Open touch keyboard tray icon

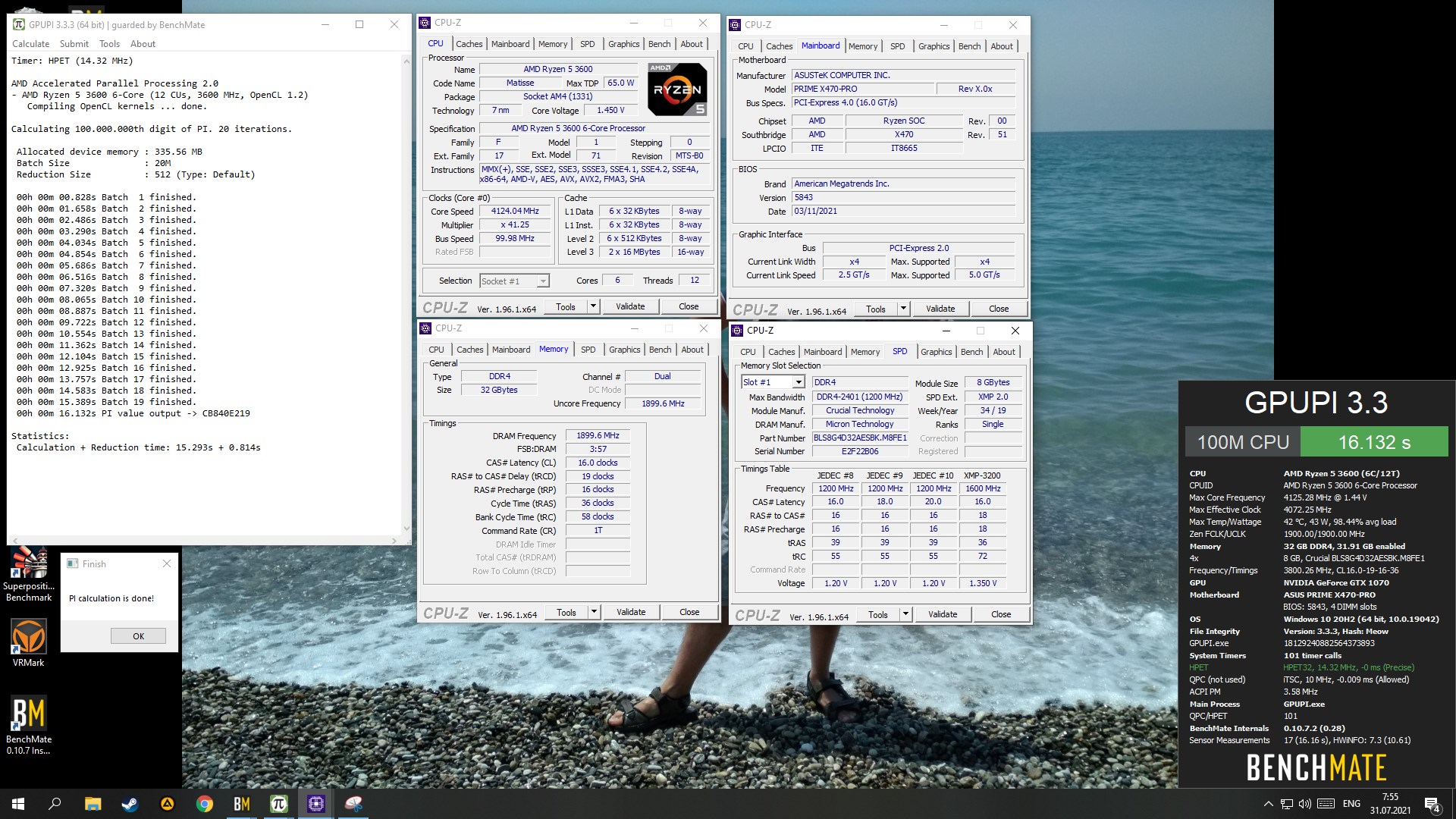1326,804
